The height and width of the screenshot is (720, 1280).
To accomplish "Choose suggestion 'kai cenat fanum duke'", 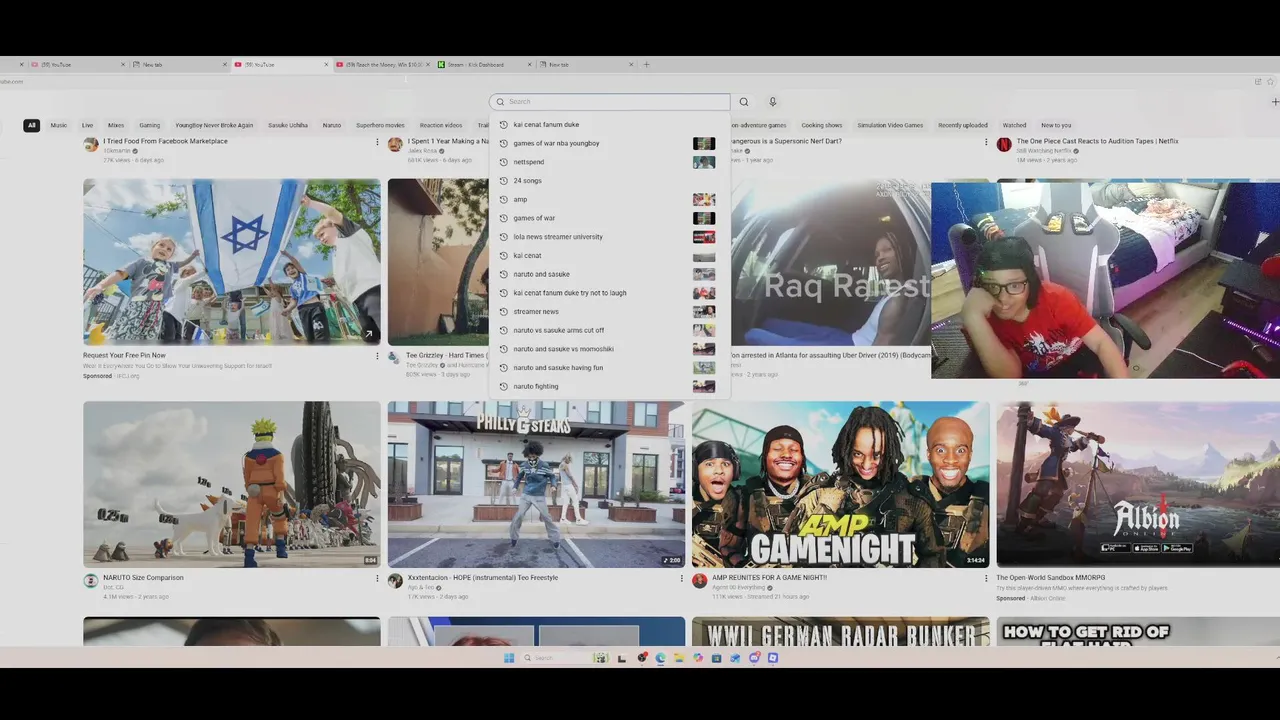I will click(x=609, y=125).
